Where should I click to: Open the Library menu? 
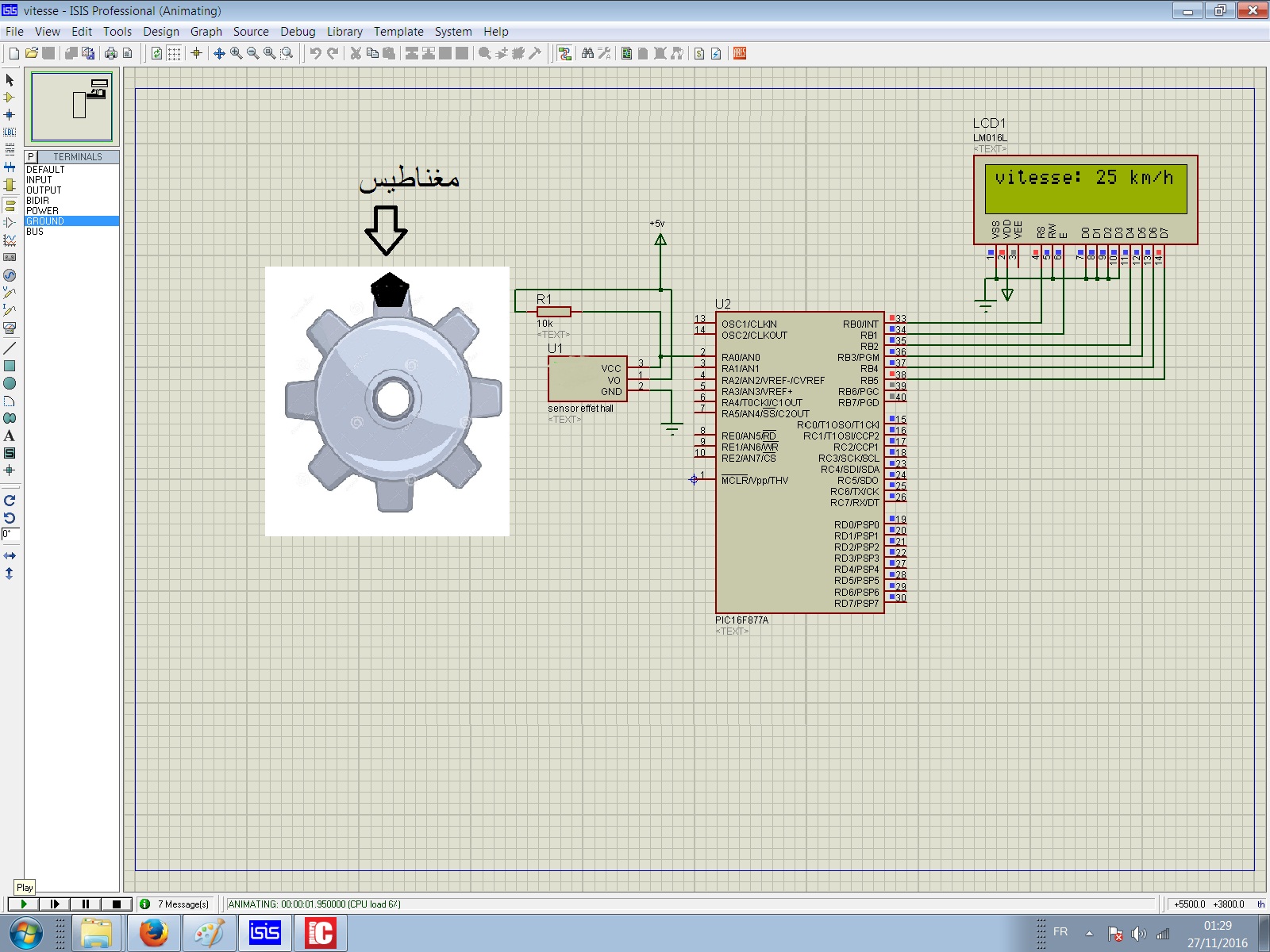344,32
